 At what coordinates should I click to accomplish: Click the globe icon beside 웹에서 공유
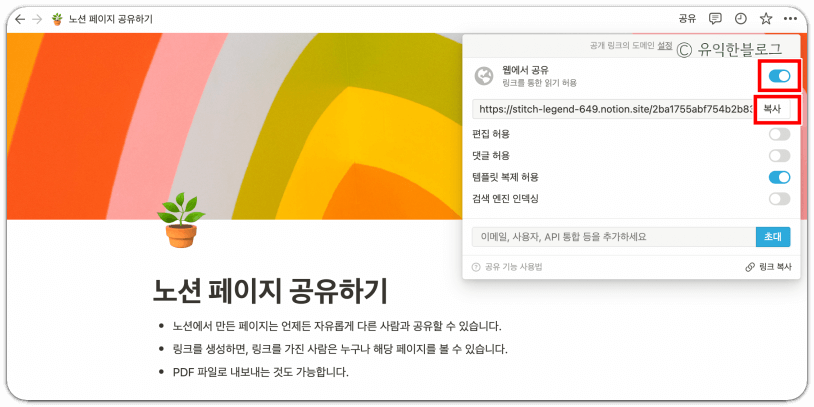[x=484, y=76]
